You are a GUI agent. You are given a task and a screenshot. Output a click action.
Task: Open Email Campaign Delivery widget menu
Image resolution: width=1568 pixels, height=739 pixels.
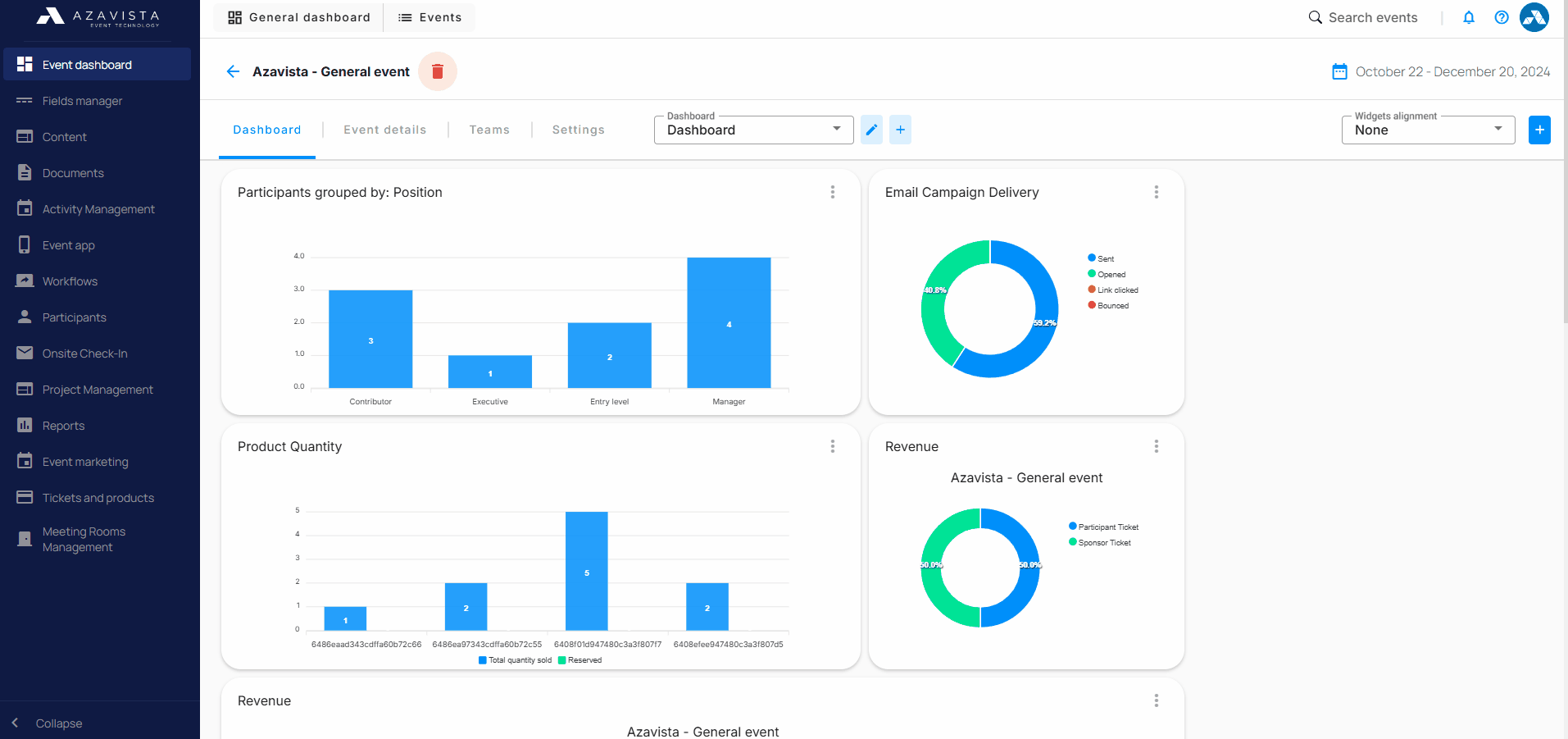(x=1157, y=192)
